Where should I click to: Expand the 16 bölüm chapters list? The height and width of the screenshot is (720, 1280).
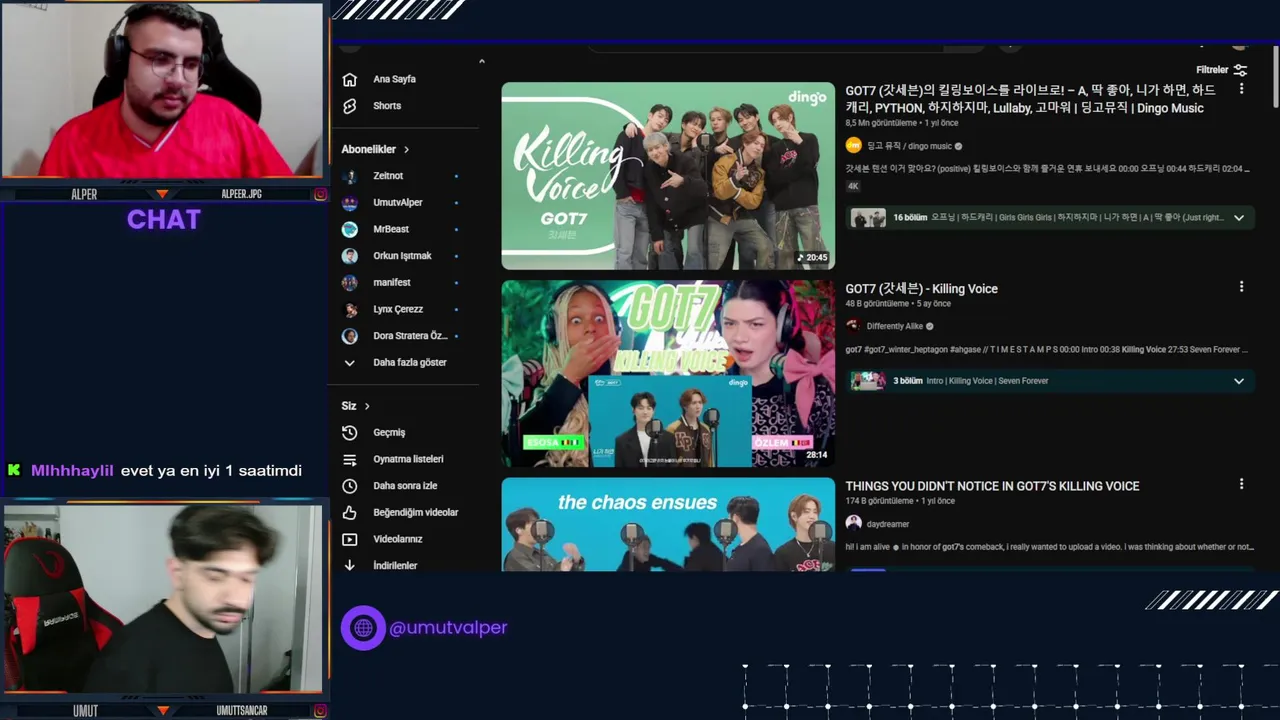point(1238,218)
